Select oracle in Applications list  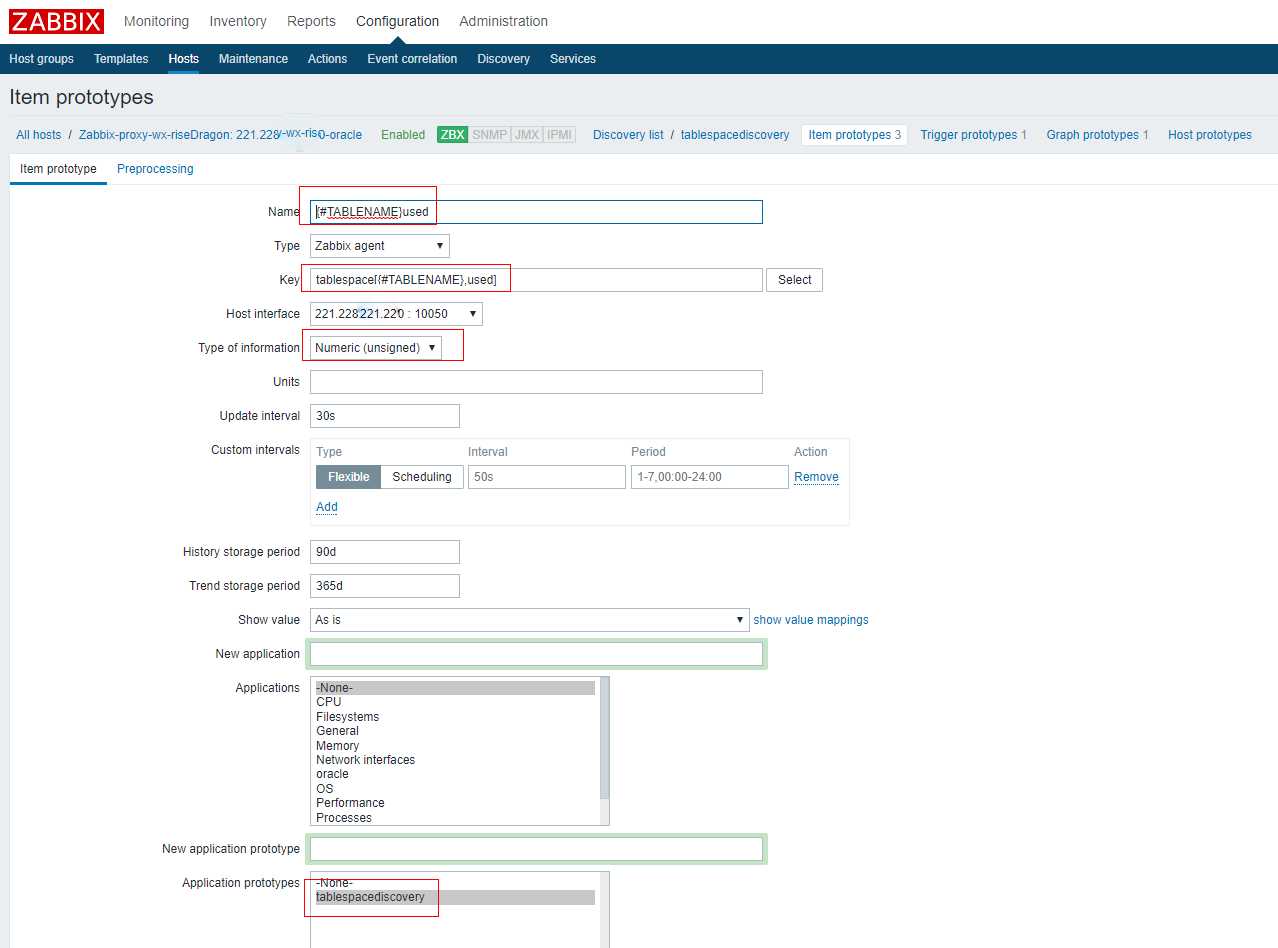click(455, 774)
